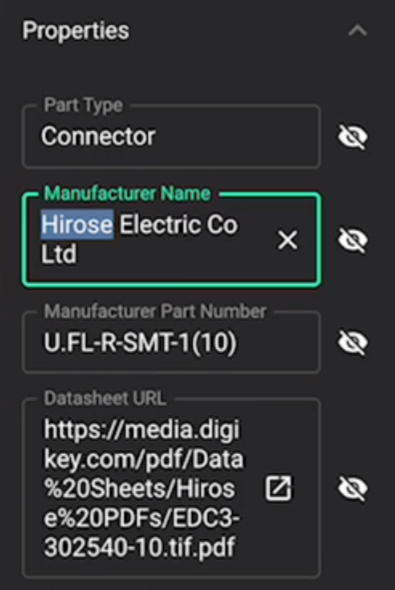
Task: Click the green Manufacturer Name label
Action: tap(127, 194)
